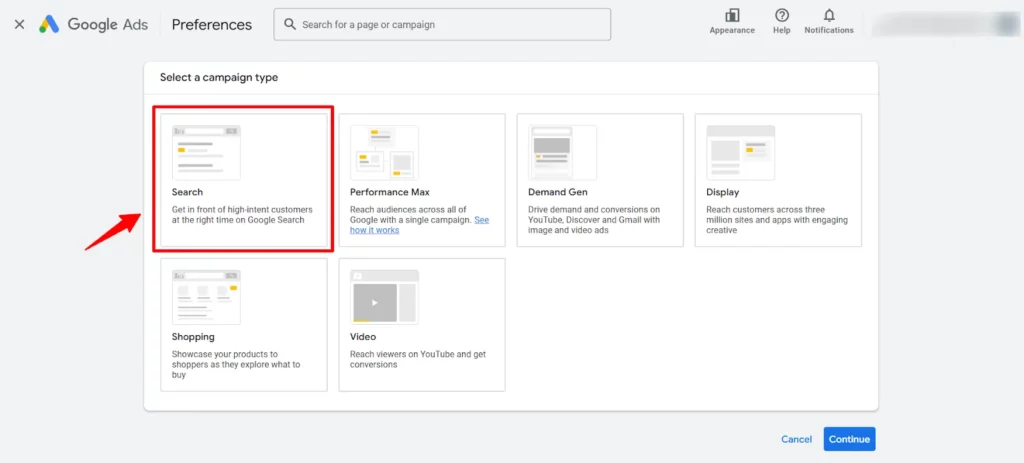Choose the Performance Max title

(390, 193)
